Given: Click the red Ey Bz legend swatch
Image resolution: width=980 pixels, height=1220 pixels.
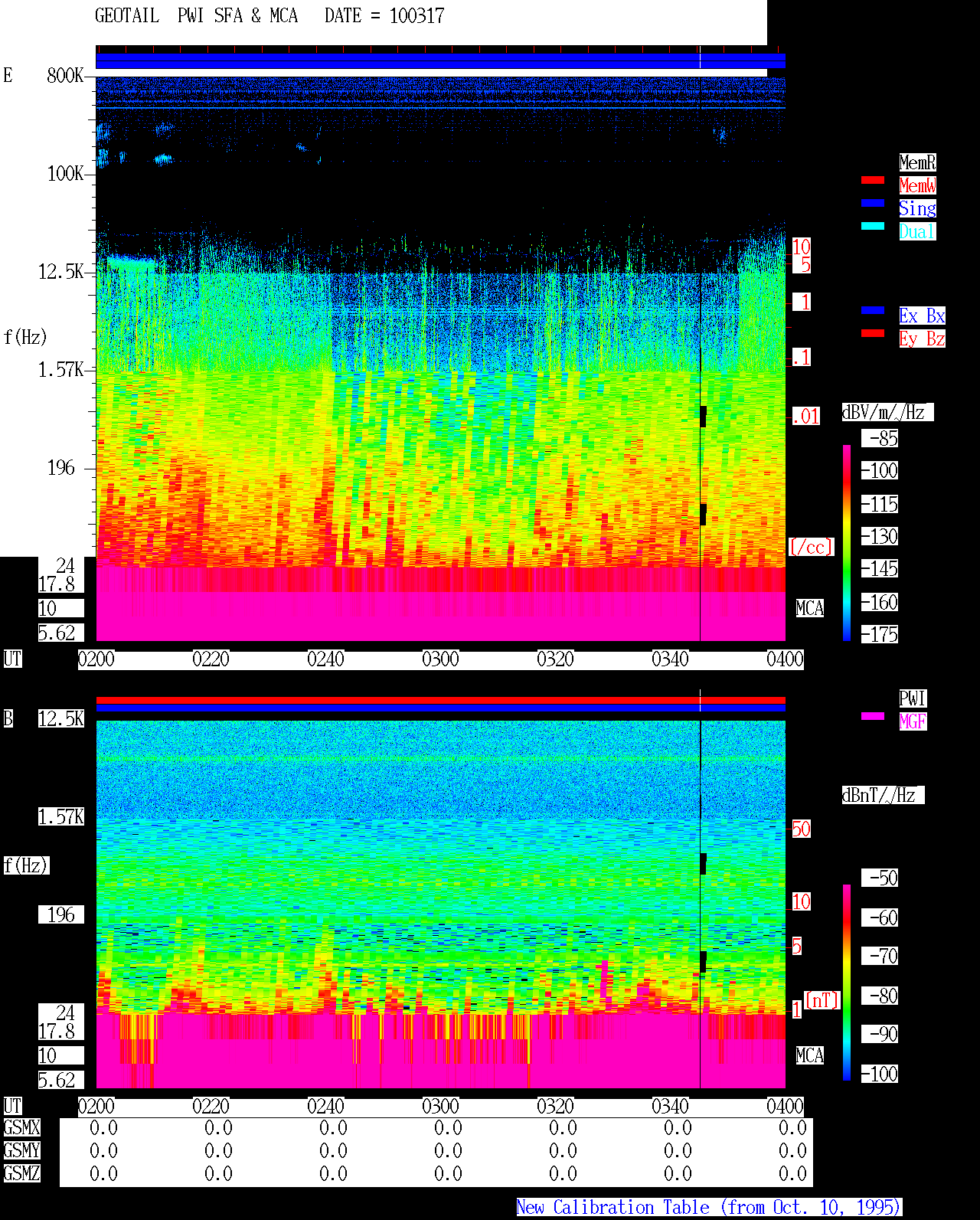Looking at the screenshot, I should tap(873, 333).
